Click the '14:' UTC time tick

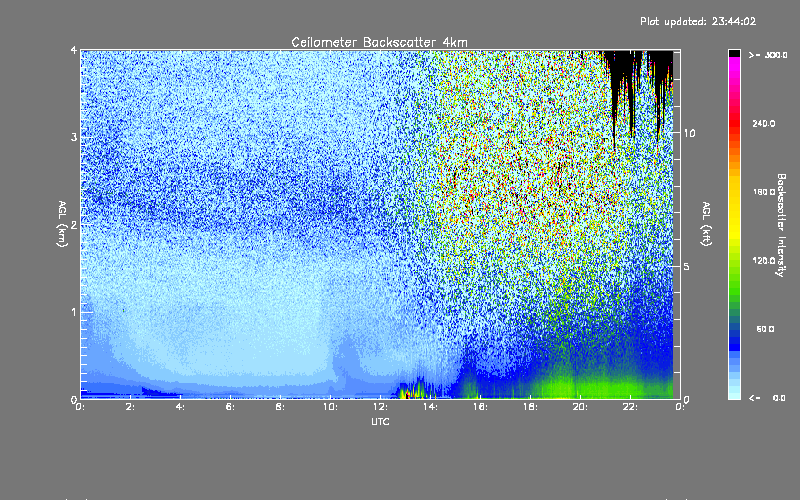coord(430,407)
